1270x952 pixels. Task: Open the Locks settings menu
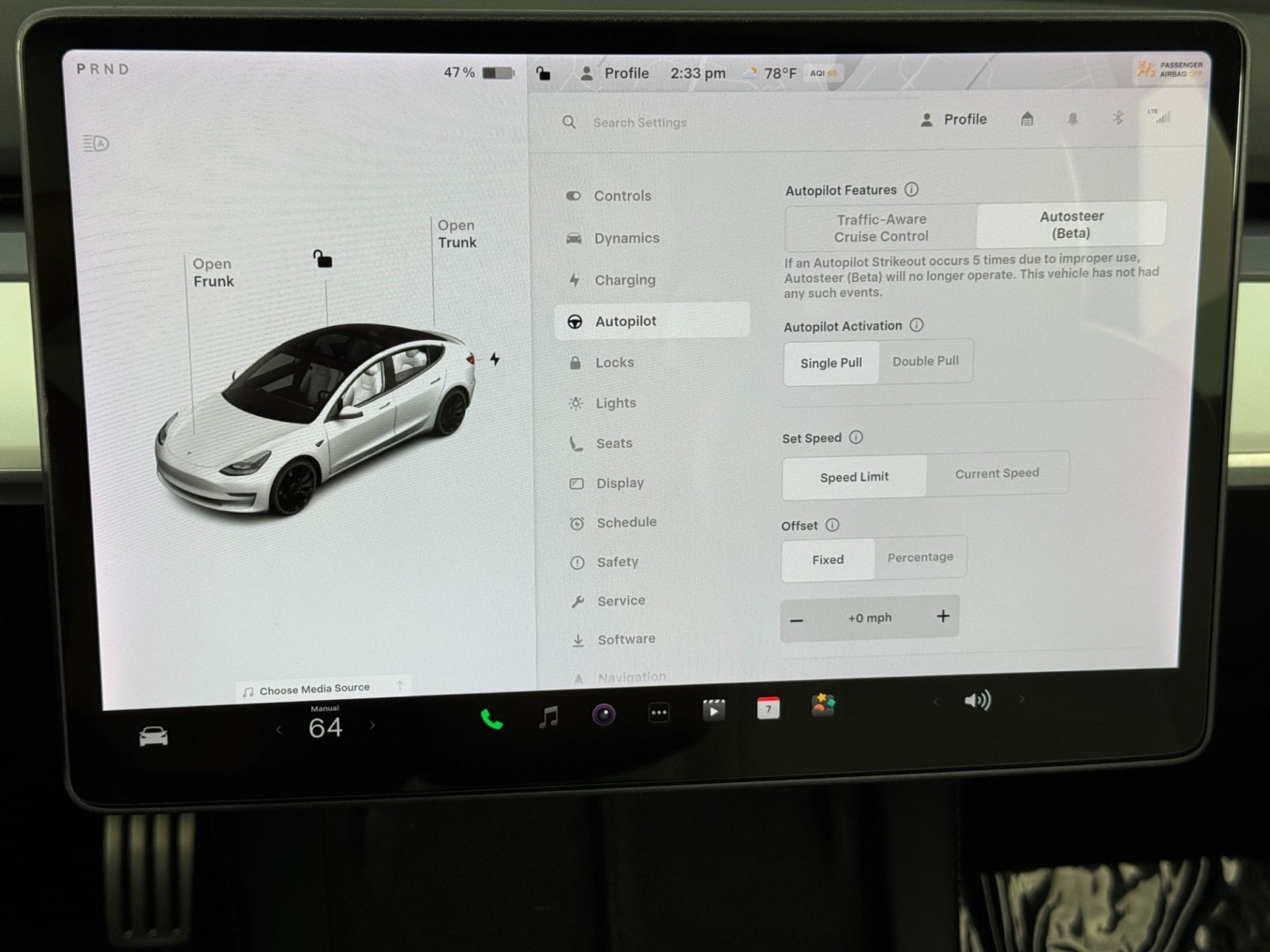pos(614,363)
